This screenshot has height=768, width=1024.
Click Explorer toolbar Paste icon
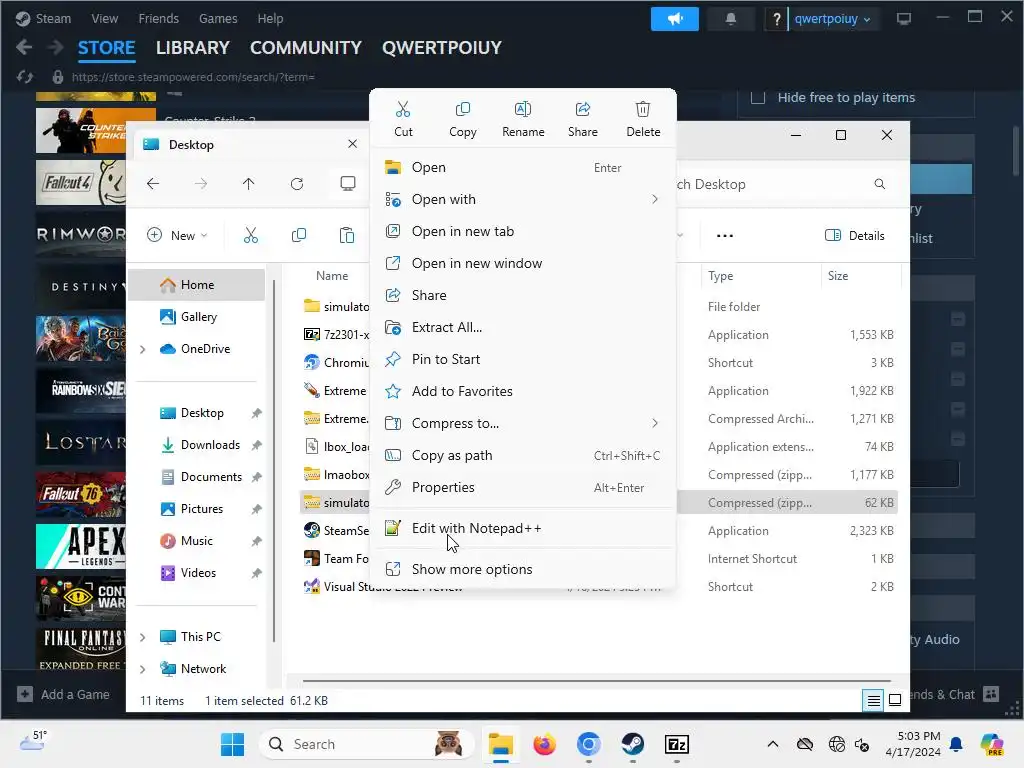coord(347,235)
